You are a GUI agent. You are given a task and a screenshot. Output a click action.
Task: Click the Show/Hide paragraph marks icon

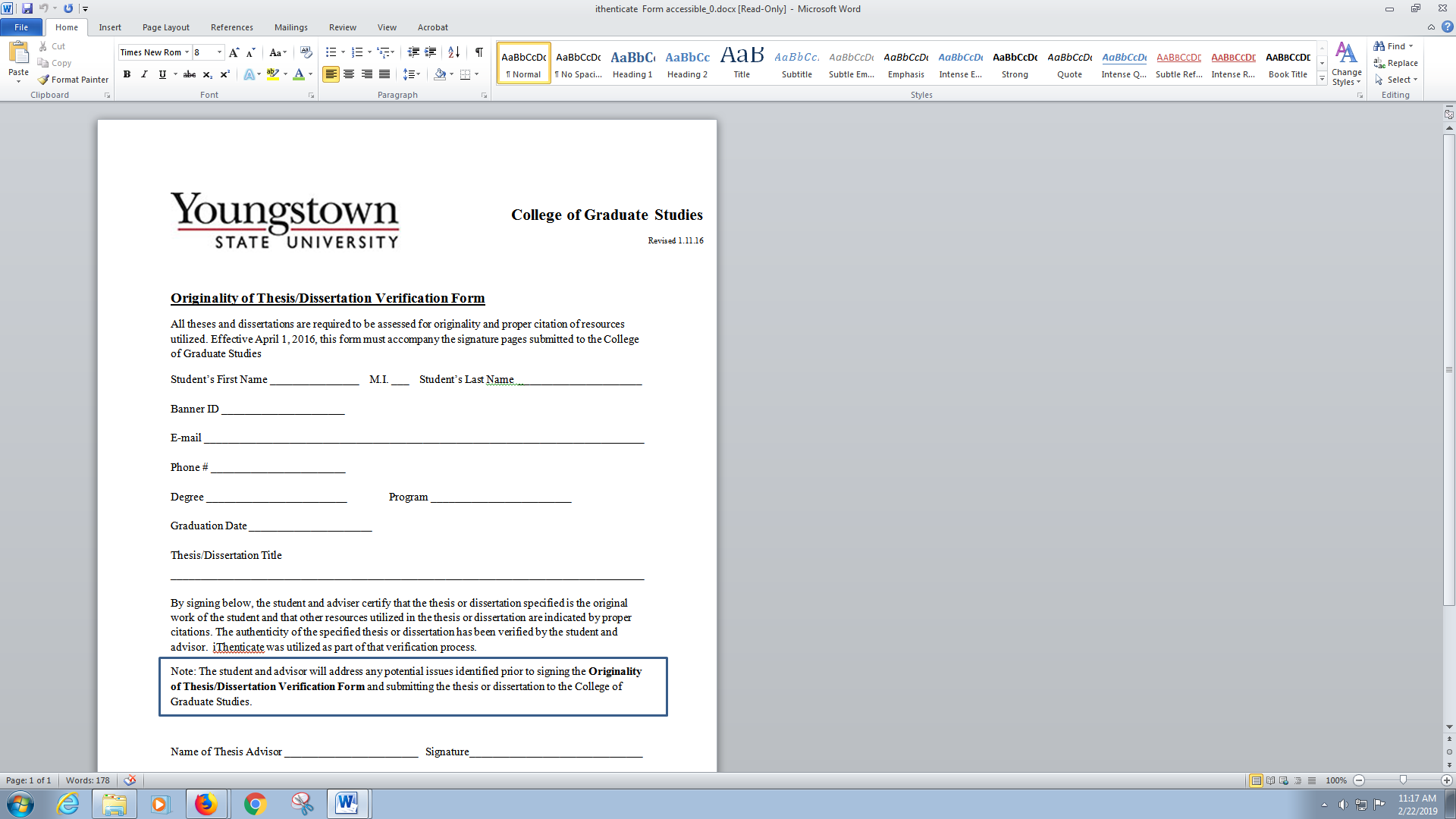[x=479, y=52]
